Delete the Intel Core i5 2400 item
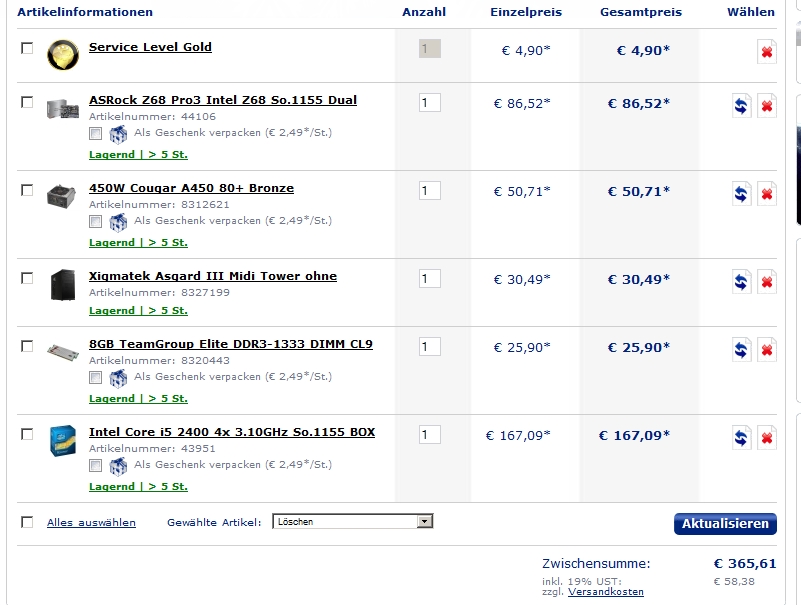The width and height of the screenshot is (801, 605). [x=766, y=437]
